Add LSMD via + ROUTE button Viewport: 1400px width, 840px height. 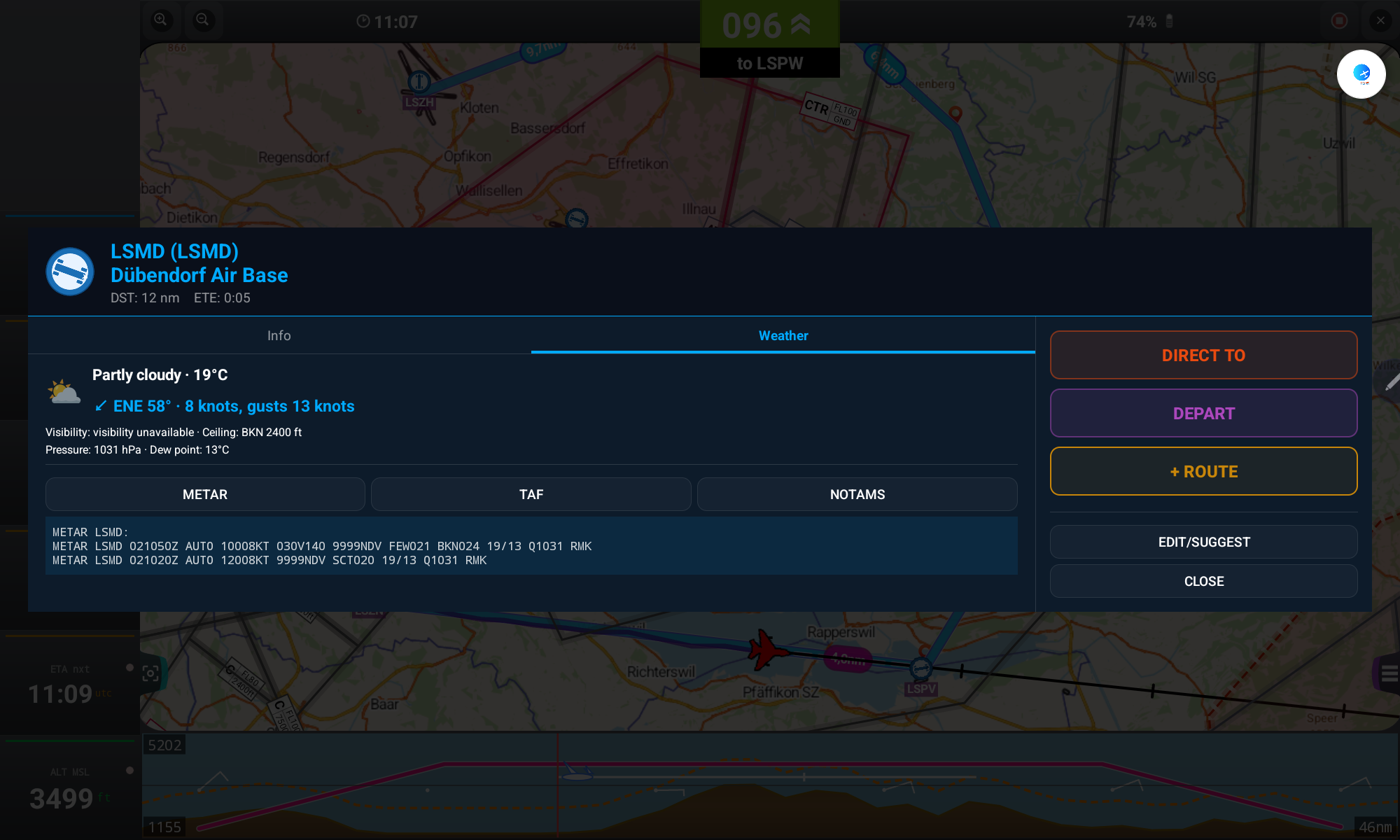(1203, 471)
